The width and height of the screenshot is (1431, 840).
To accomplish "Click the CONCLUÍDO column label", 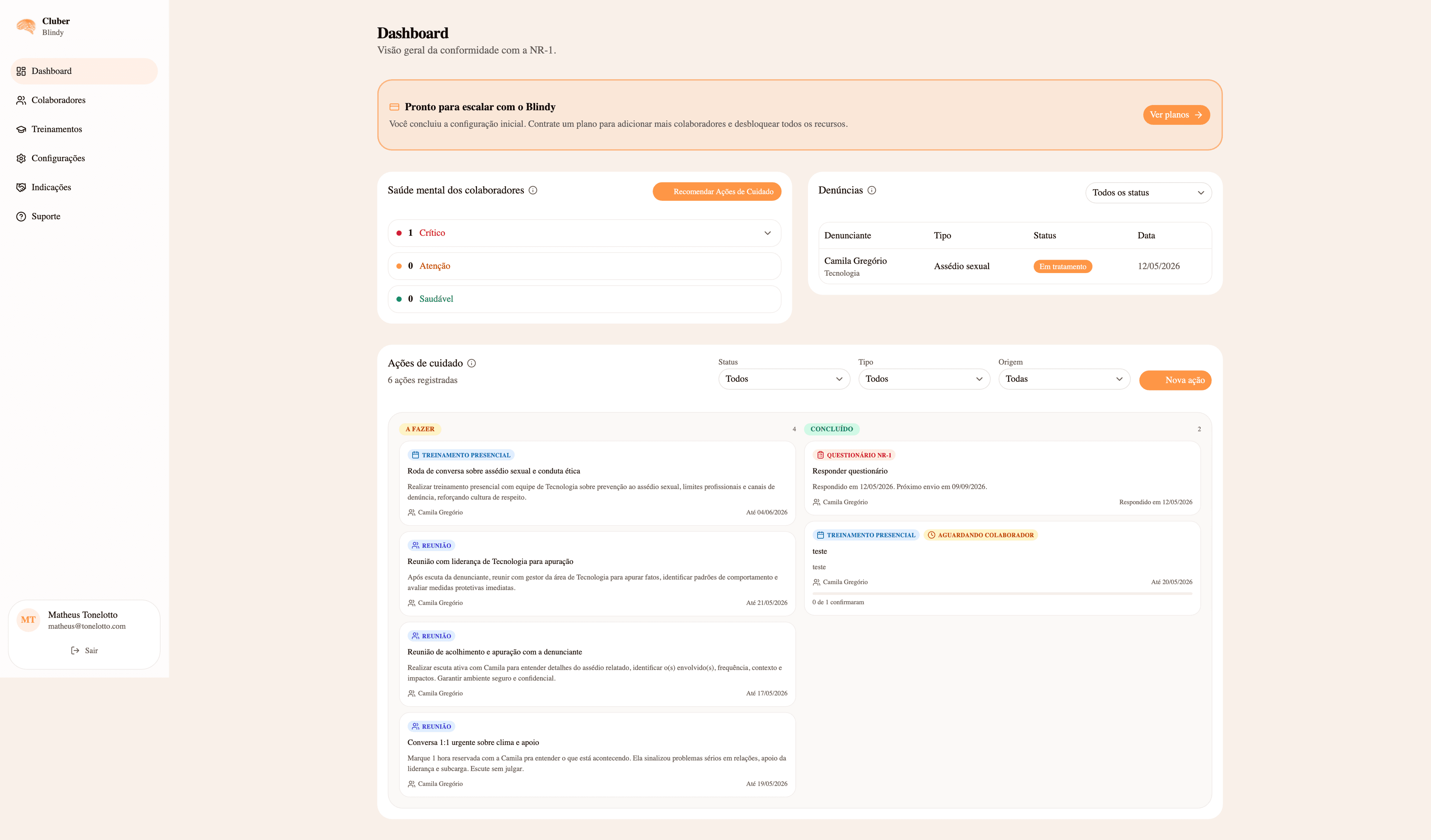I will point(831,429).
